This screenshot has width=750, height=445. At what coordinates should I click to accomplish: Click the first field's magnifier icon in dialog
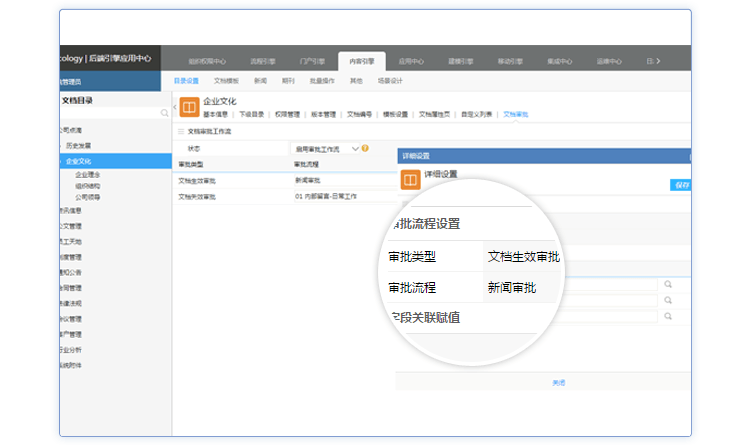[667, 285]
